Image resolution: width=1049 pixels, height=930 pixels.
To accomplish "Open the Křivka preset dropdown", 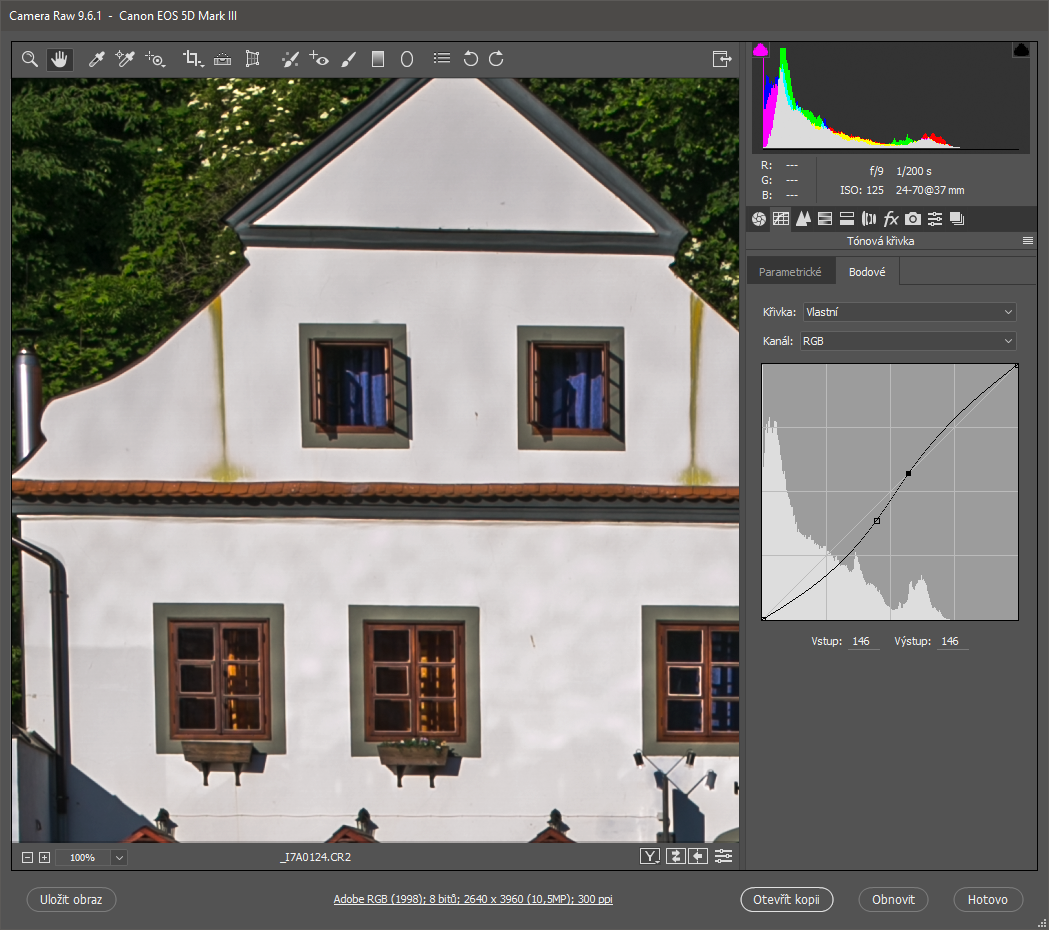I will coord(908,312).
